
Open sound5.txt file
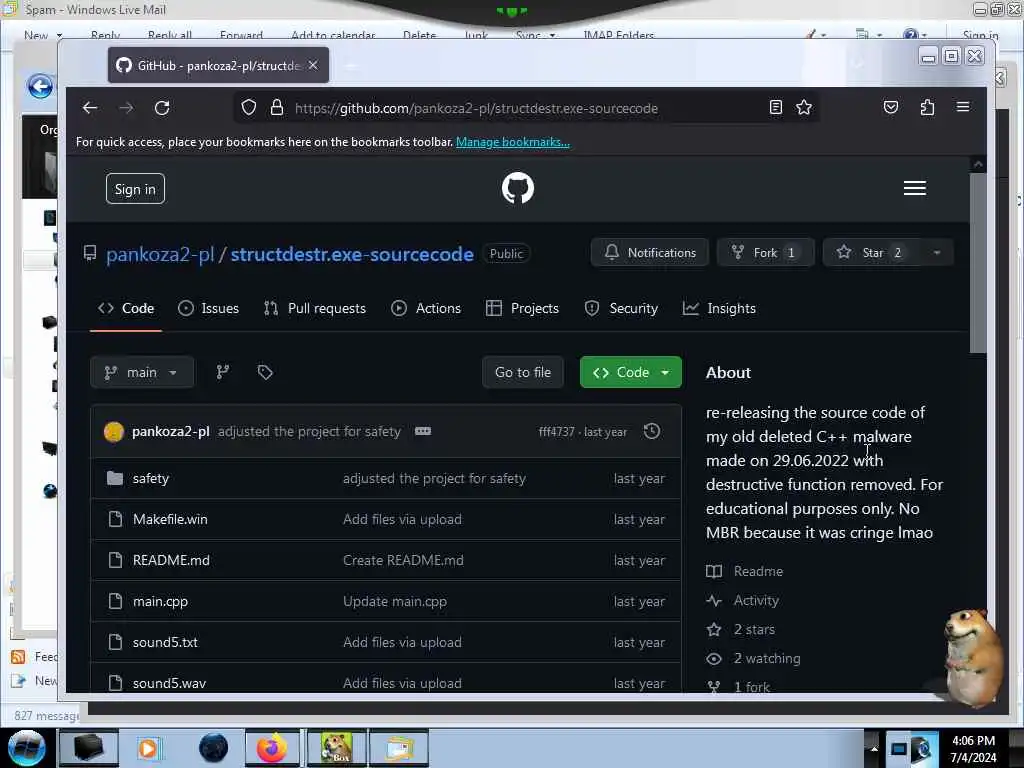(165, 643)
